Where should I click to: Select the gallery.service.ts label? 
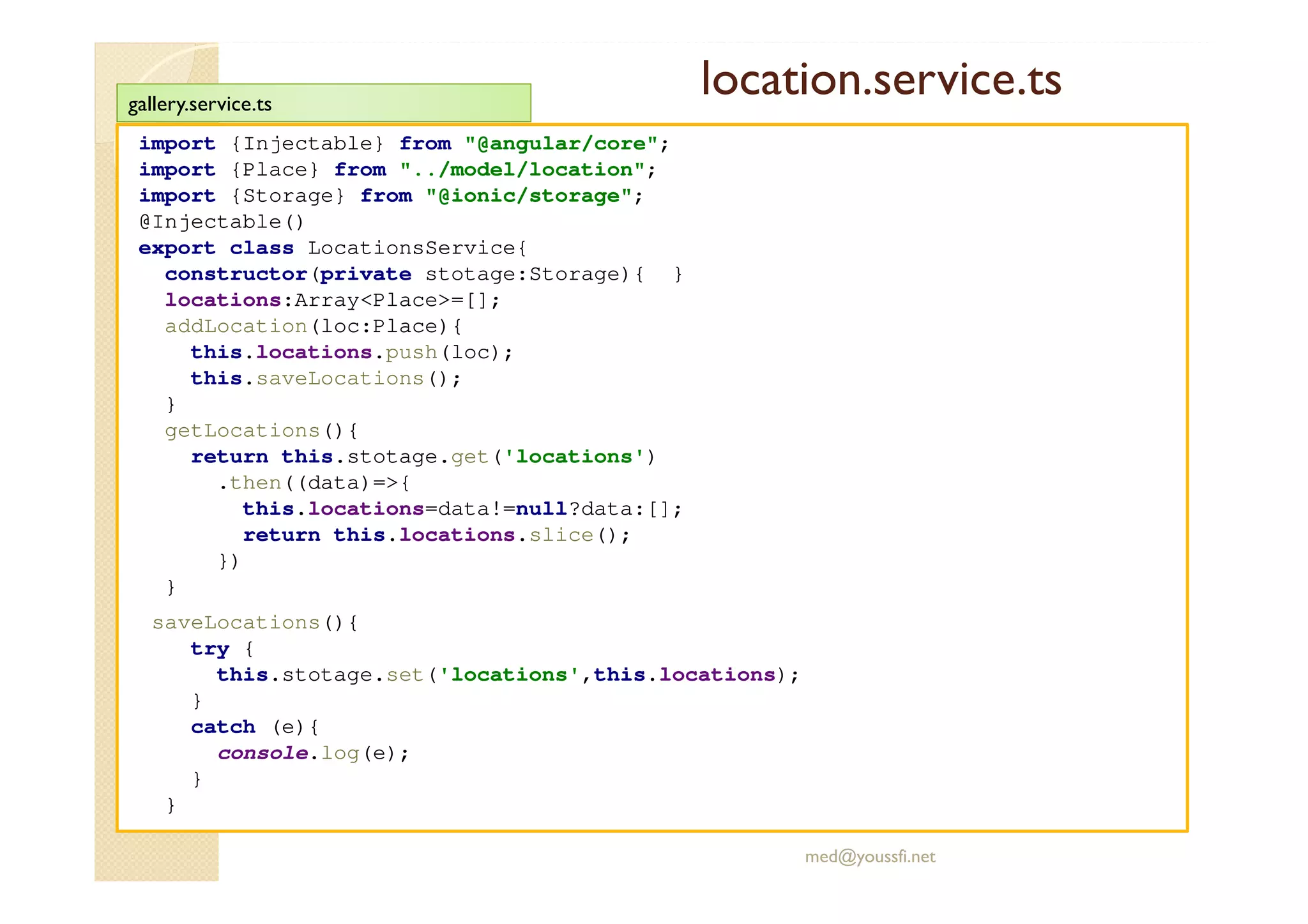pyautogui.click(x=200, y=104)
